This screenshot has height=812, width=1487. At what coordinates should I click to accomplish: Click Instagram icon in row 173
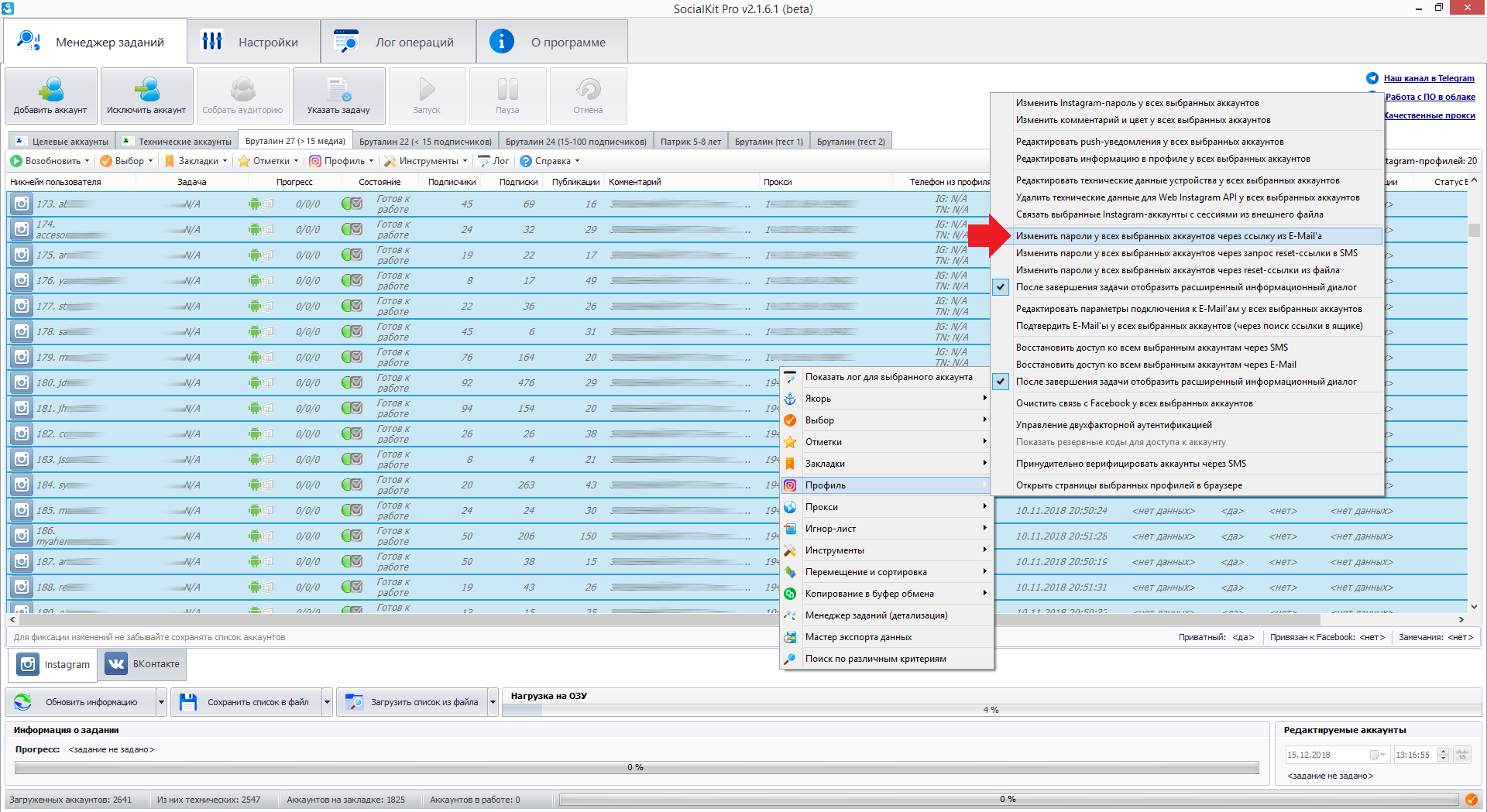point(22,204)
